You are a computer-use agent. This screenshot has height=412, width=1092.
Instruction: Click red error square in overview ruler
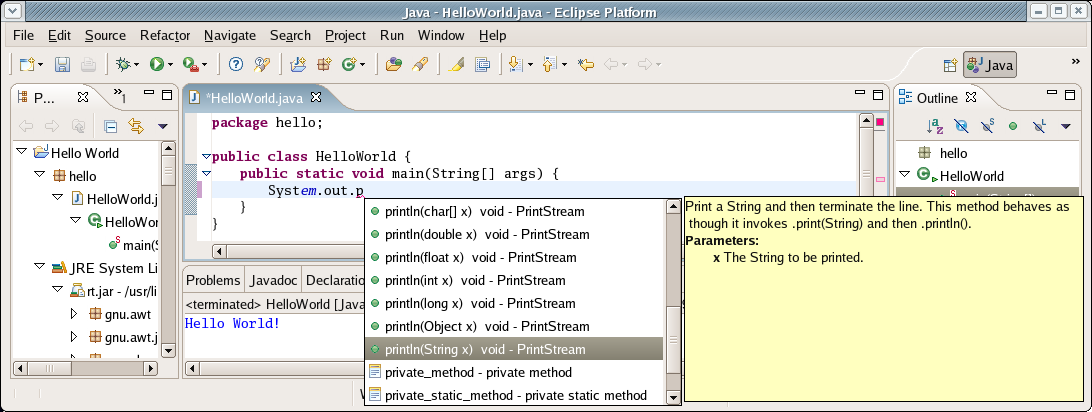[880, 122]
